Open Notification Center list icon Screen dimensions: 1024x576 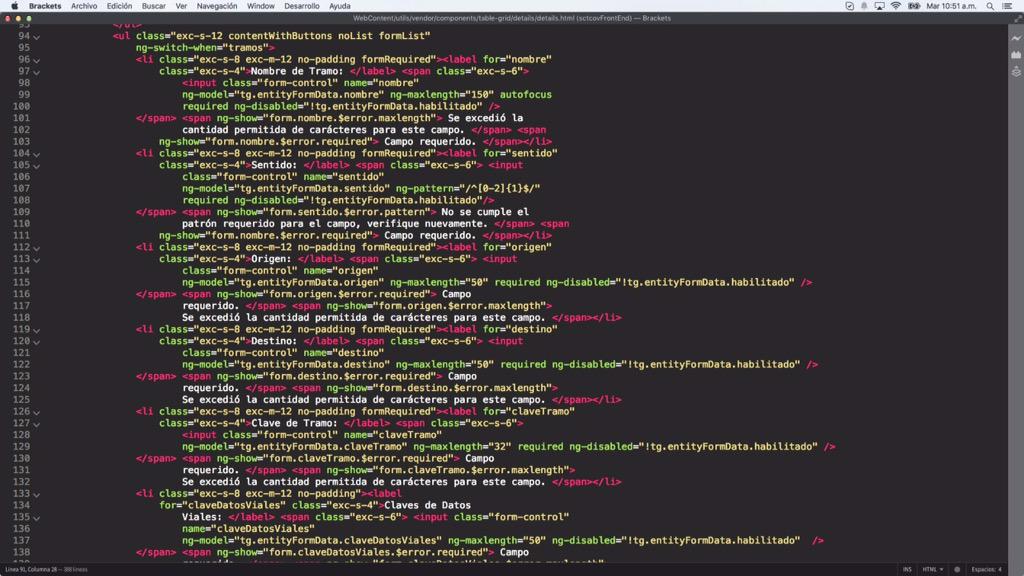(1008, 6)
